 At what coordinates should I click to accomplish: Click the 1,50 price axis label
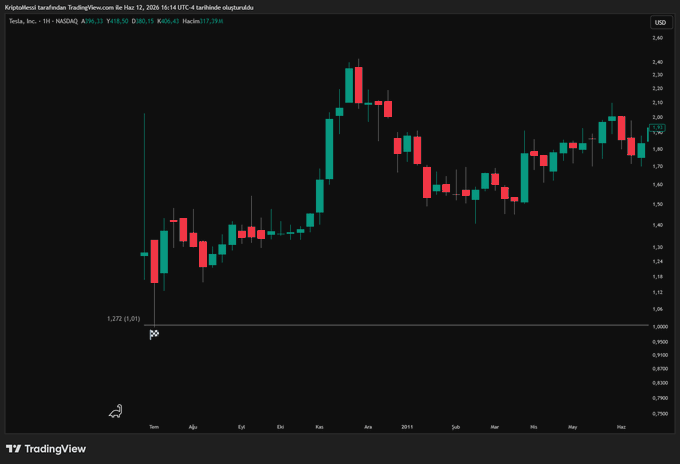tap(657, 204)
